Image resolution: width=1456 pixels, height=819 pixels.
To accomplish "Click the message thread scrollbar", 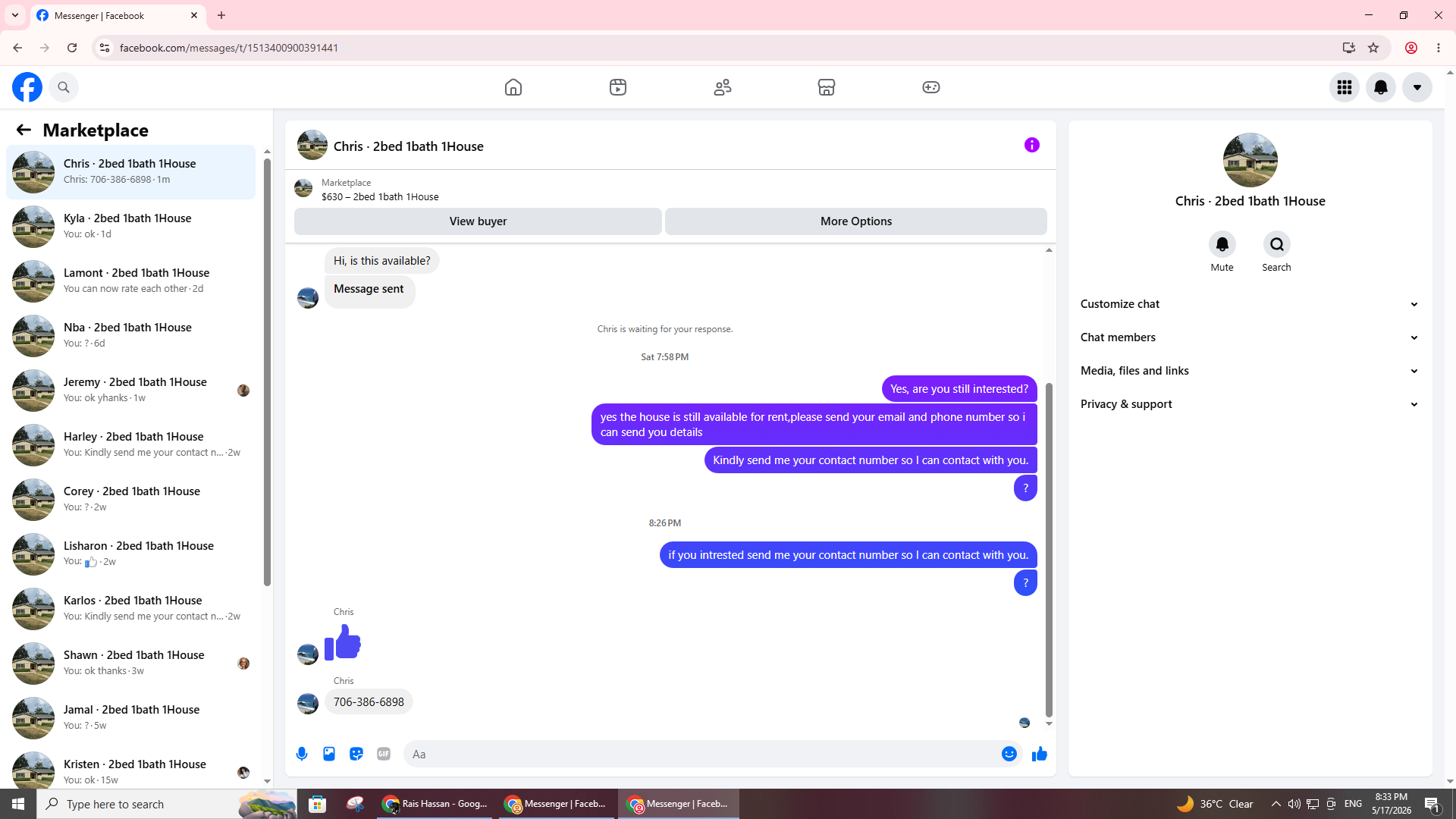I will pyautogui.click(x=1049, y=550).
